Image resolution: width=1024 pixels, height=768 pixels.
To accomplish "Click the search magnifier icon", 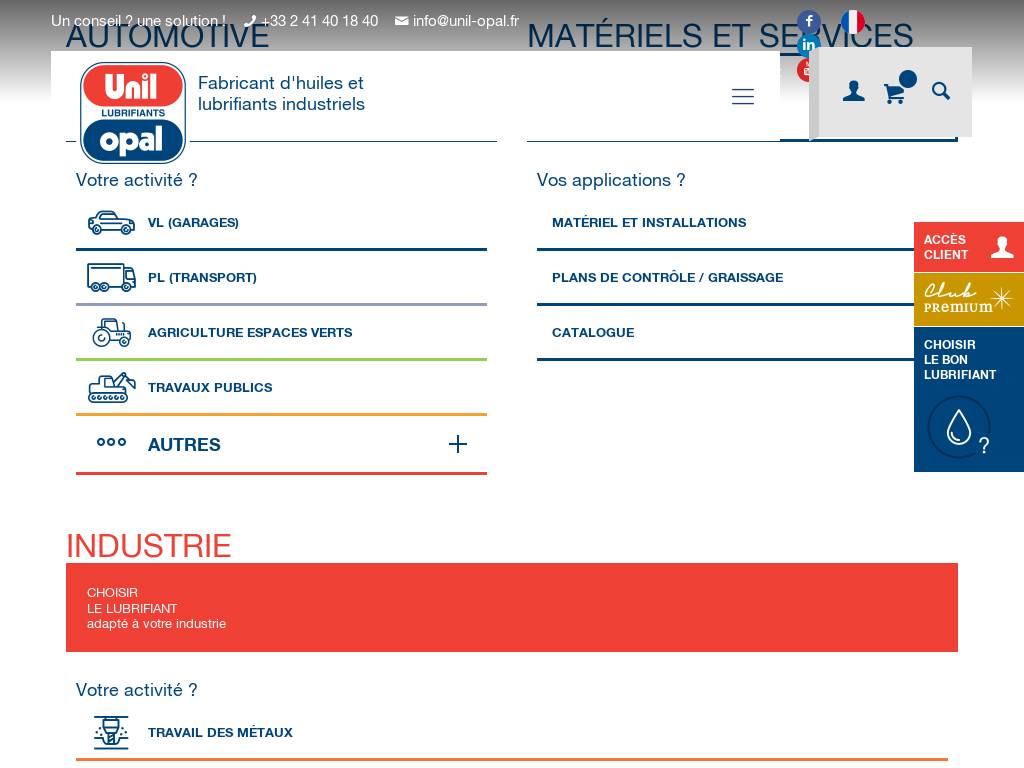I will click(x=941, y=91).
